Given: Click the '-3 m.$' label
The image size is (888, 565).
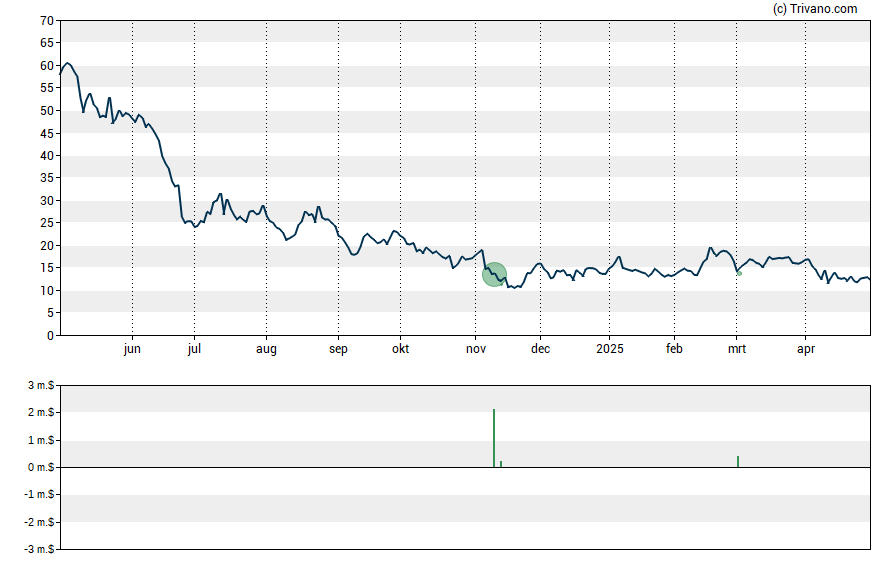Looking at the screenshot, I should click(39, 549).
